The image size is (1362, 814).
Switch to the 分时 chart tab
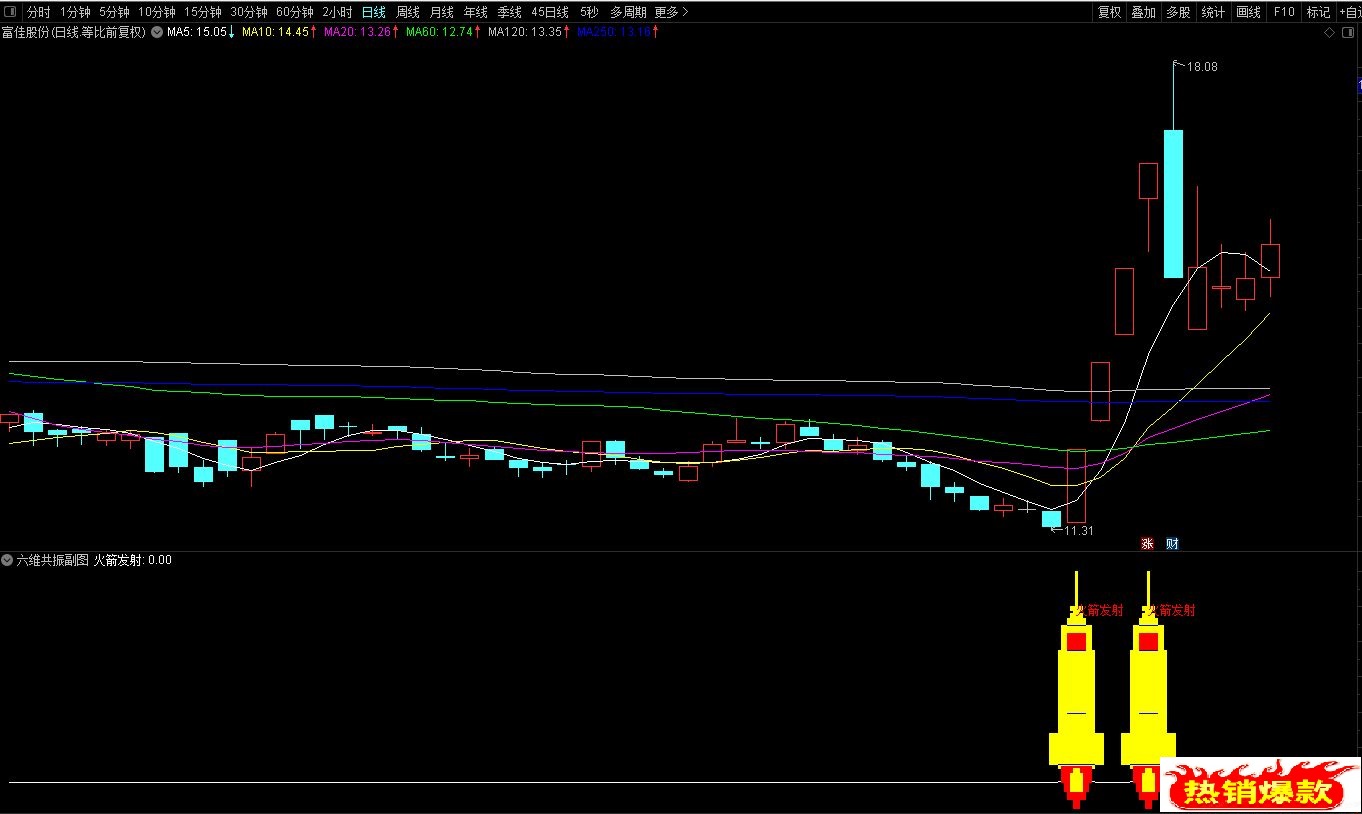click(x=38, y=12)
